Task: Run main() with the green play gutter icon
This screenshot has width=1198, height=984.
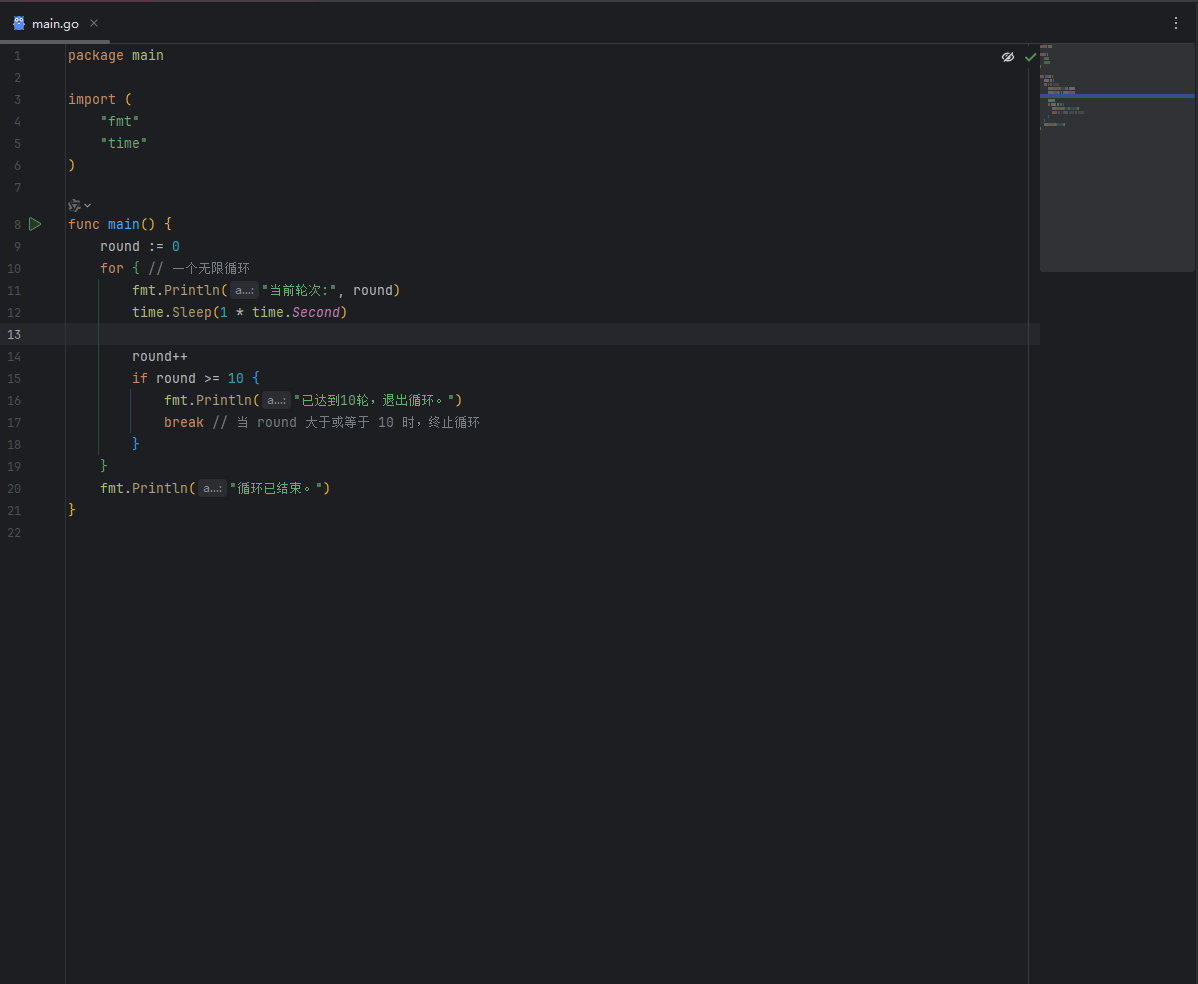Action: click(35, 224)
